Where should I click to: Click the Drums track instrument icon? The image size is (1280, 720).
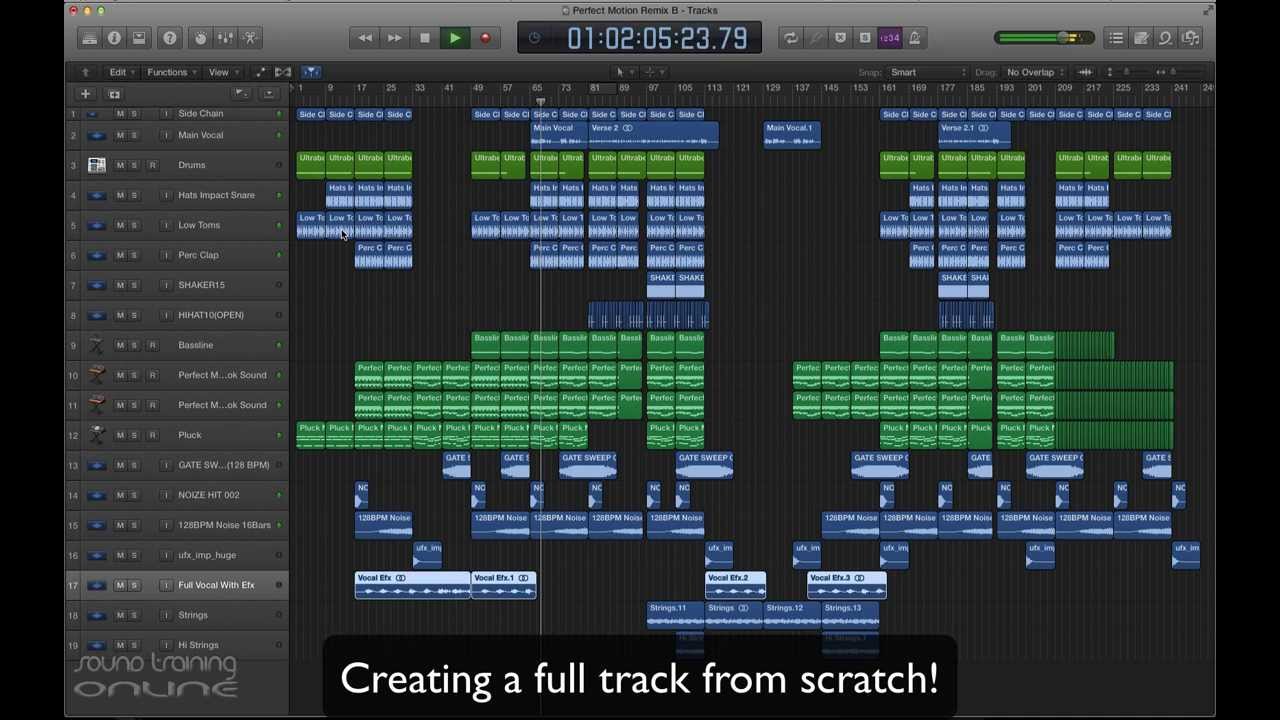[96, 165]
